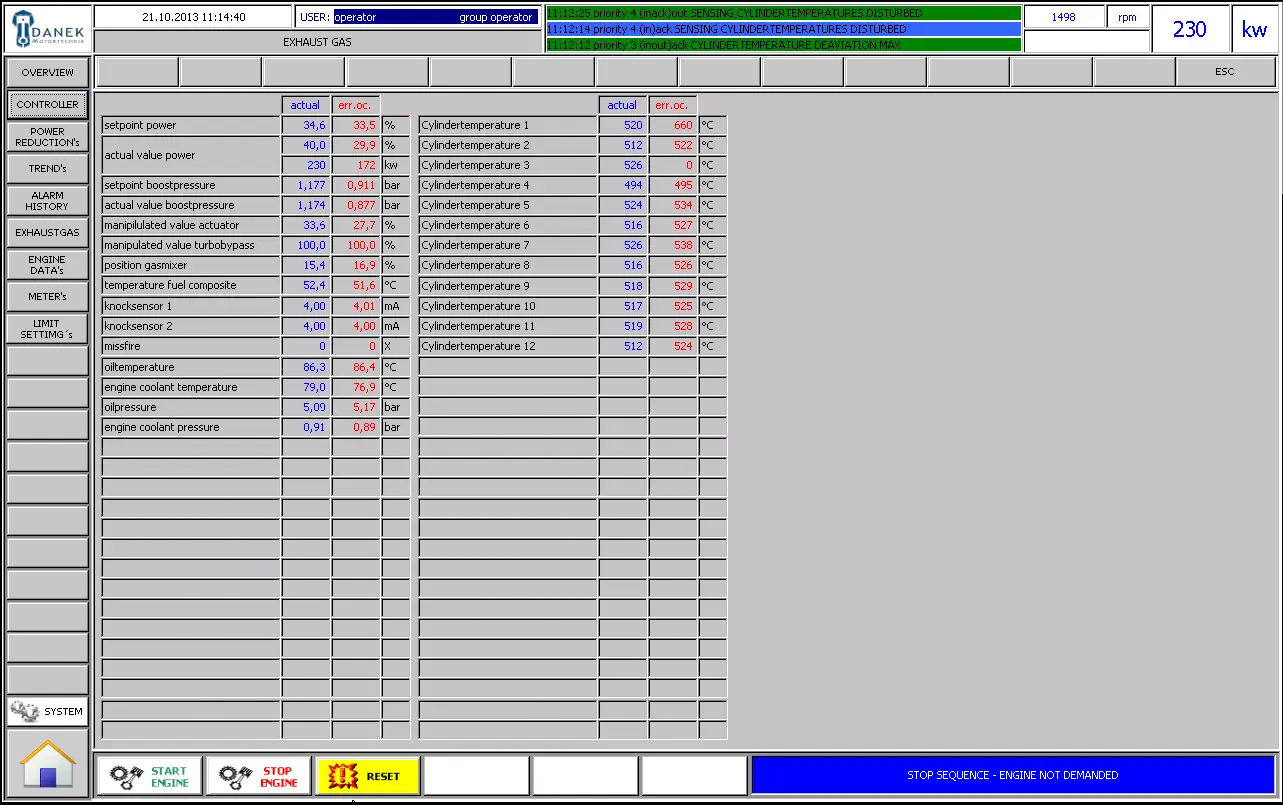
Task: Open the Trend's page
Action: 46,168
